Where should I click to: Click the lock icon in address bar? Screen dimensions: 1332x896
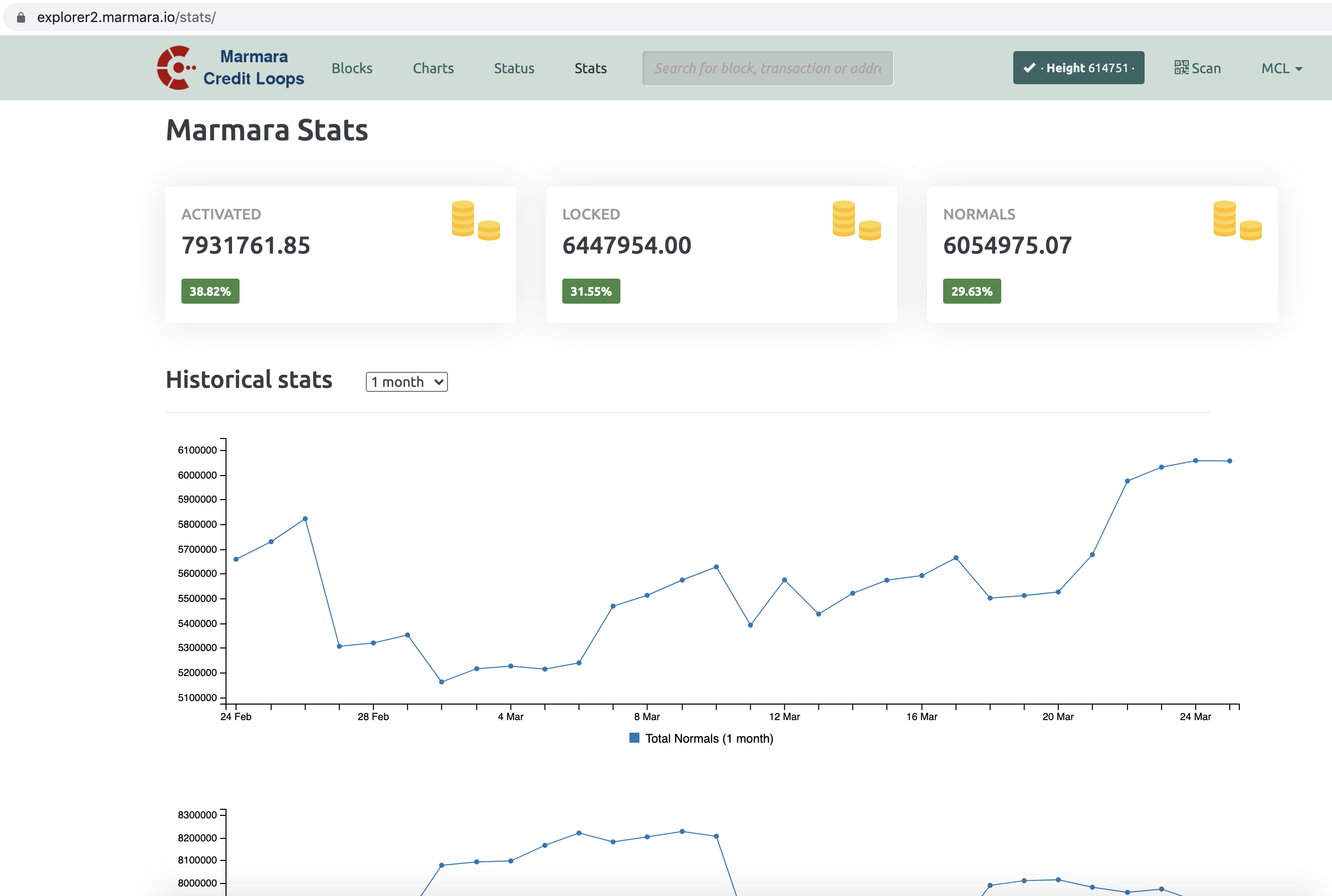point(21,17)
